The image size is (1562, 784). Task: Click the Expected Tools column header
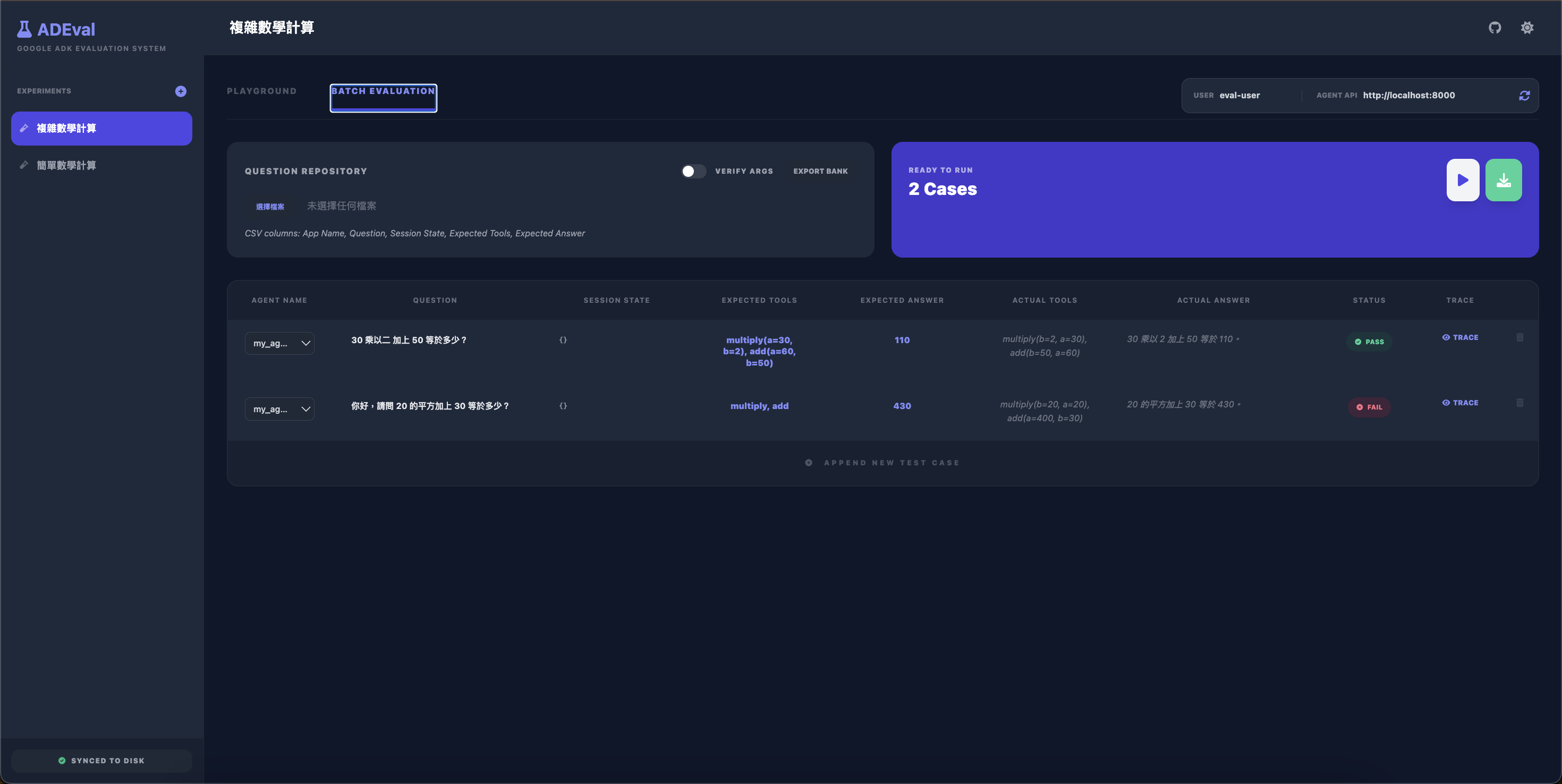(759, 300)
